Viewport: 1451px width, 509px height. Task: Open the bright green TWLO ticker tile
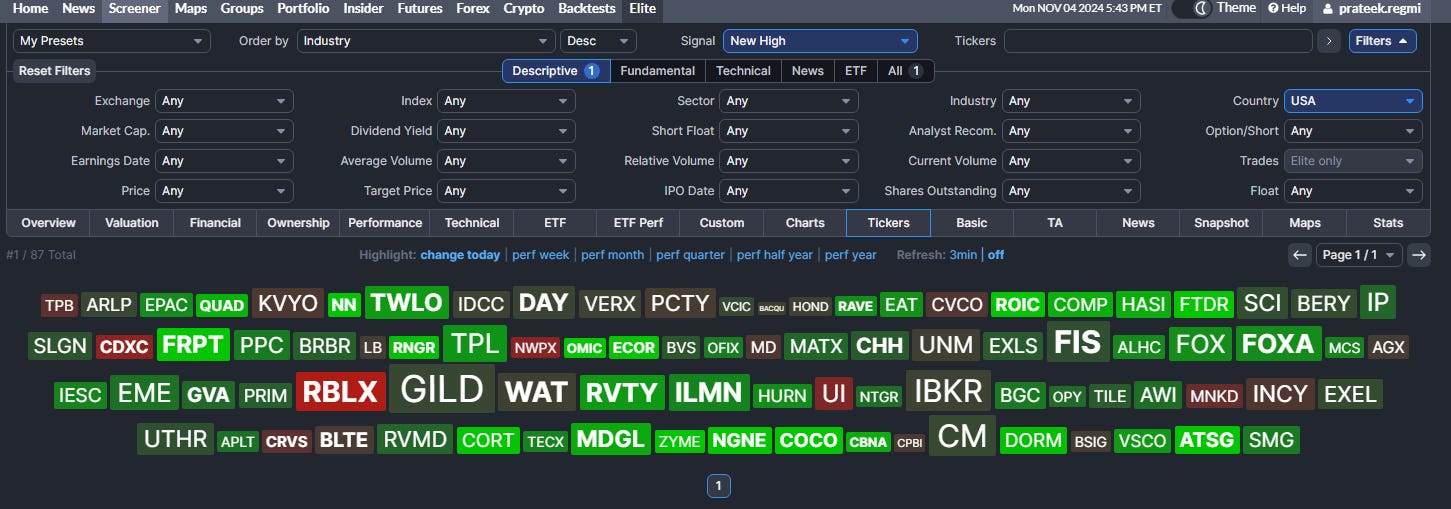pos(406,302)
